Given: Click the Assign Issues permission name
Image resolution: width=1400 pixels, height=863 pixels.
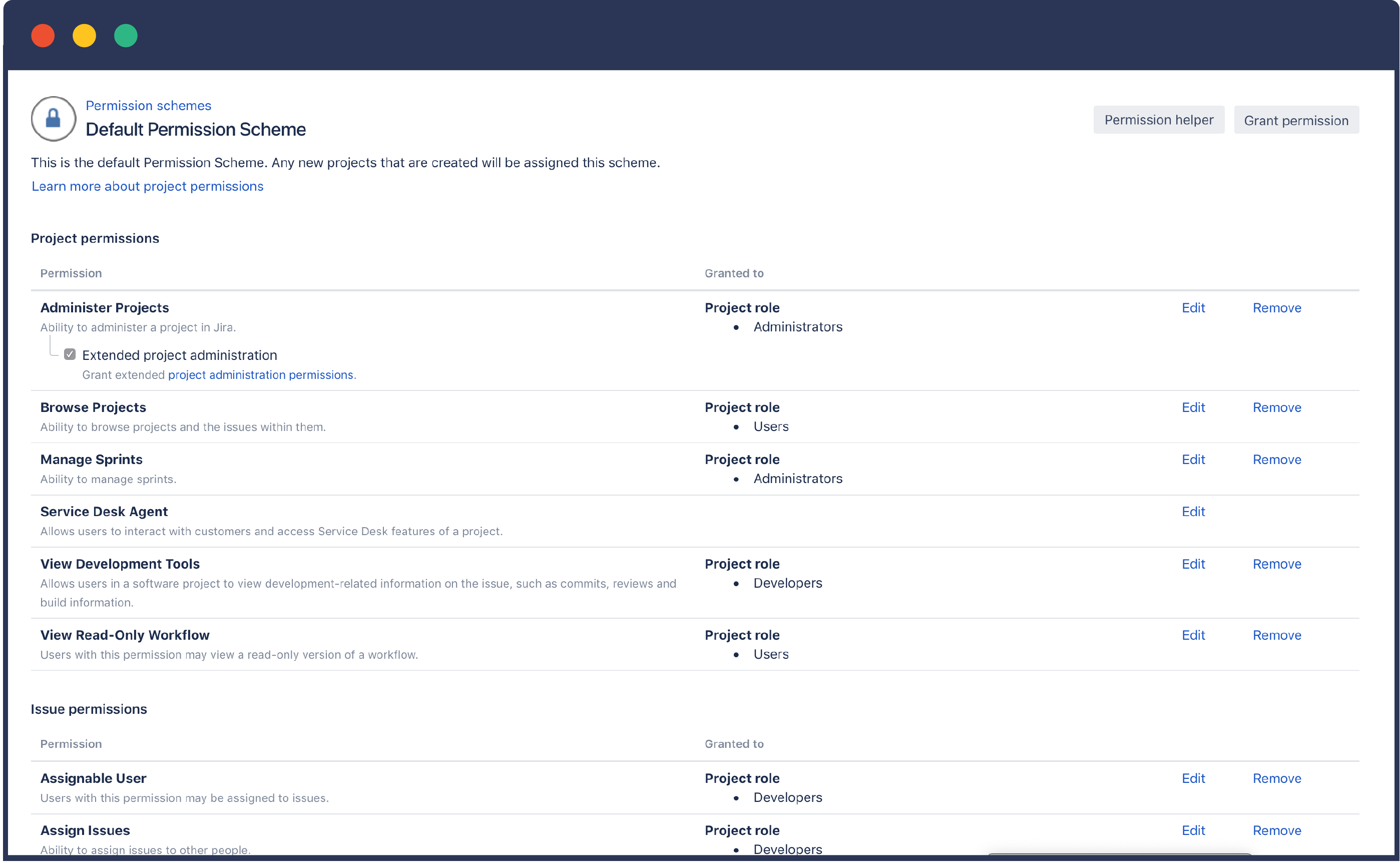Looking at the screenshot, I should 85,830.
